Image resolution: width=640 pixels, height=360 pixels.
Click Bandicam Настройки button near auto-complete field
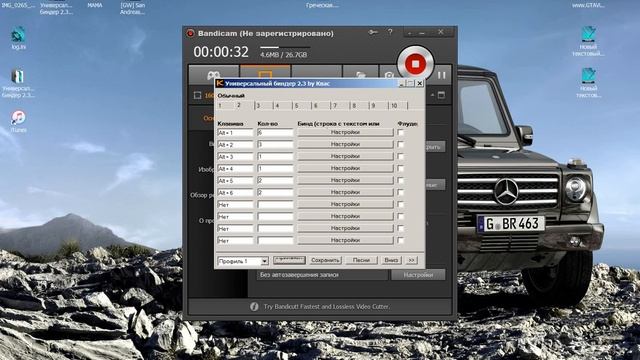pos(418,275)
